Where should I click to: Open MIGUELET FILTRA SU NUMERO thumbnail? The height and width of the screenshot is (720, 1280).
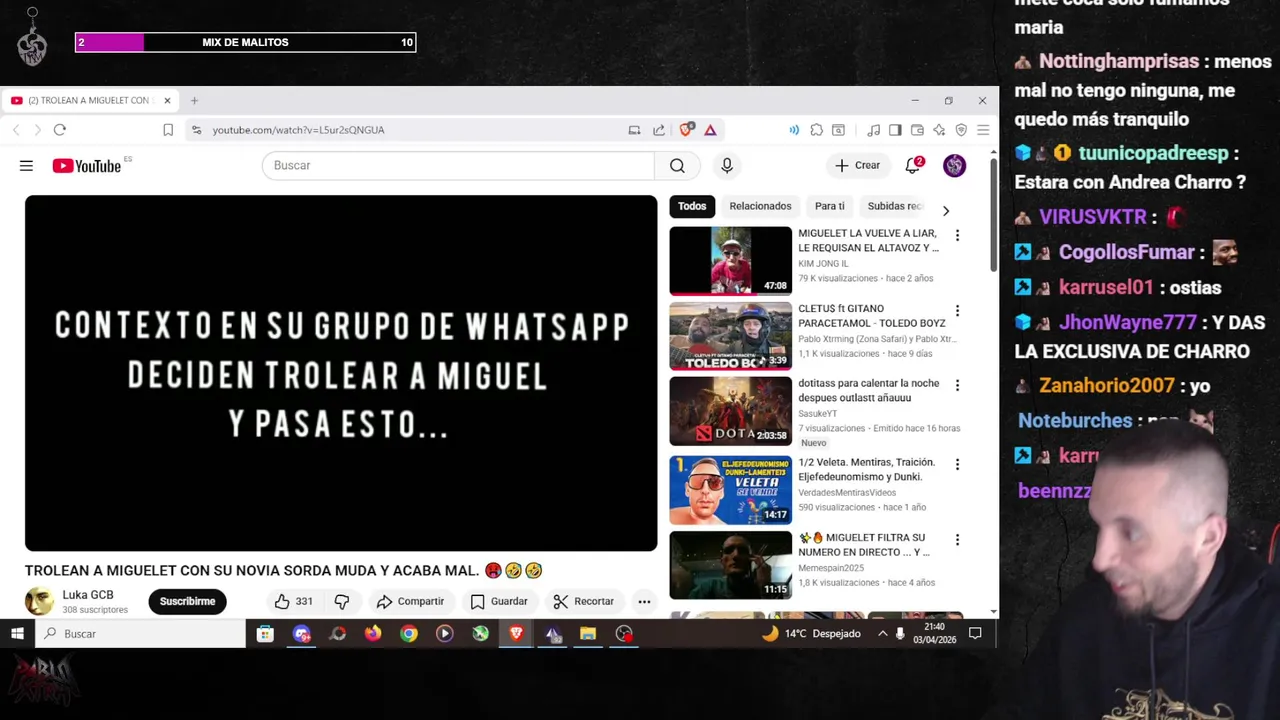[730, 565]
